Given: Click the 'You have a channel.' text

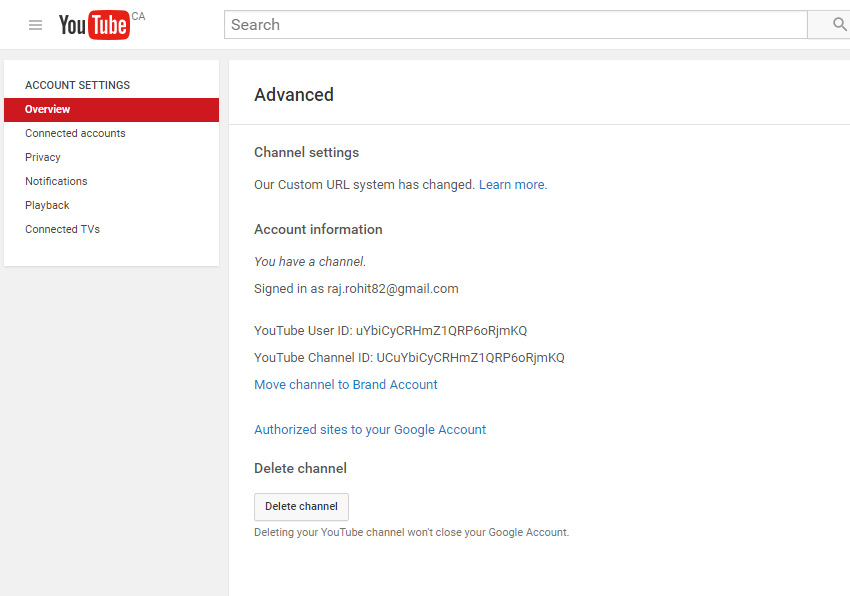Looking at the screenshot, I should [310, 262].
